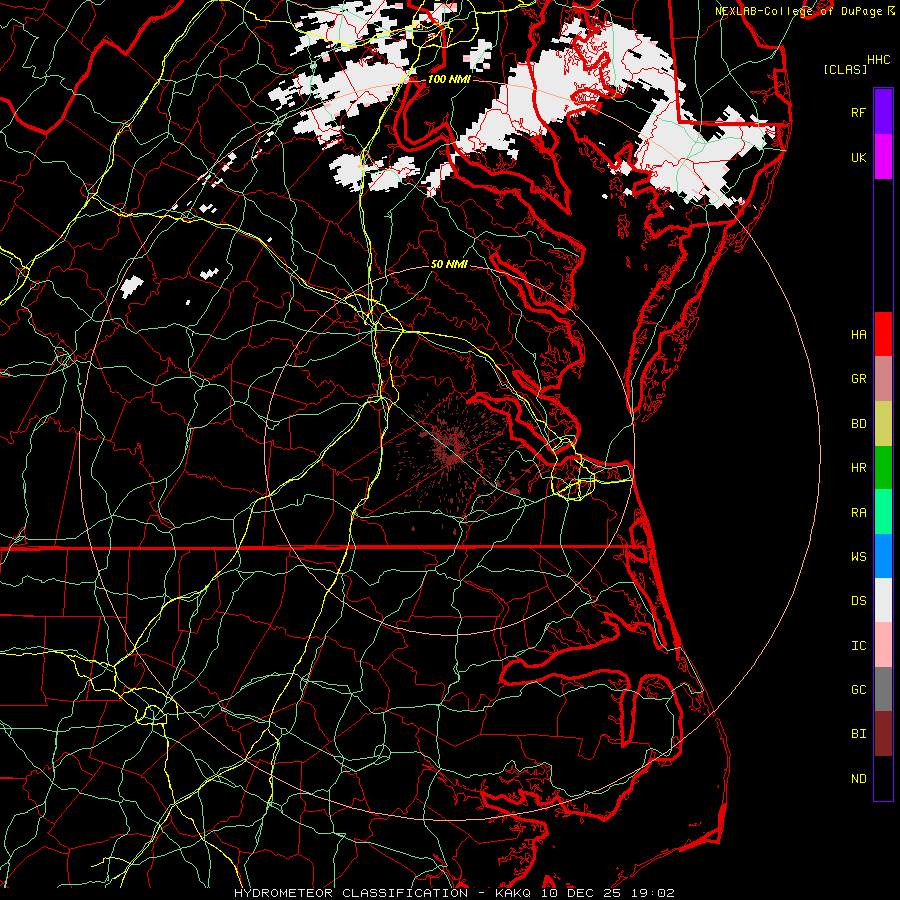Click the IC legend label
Screen dimensions: 900x900
click(858, 646)
